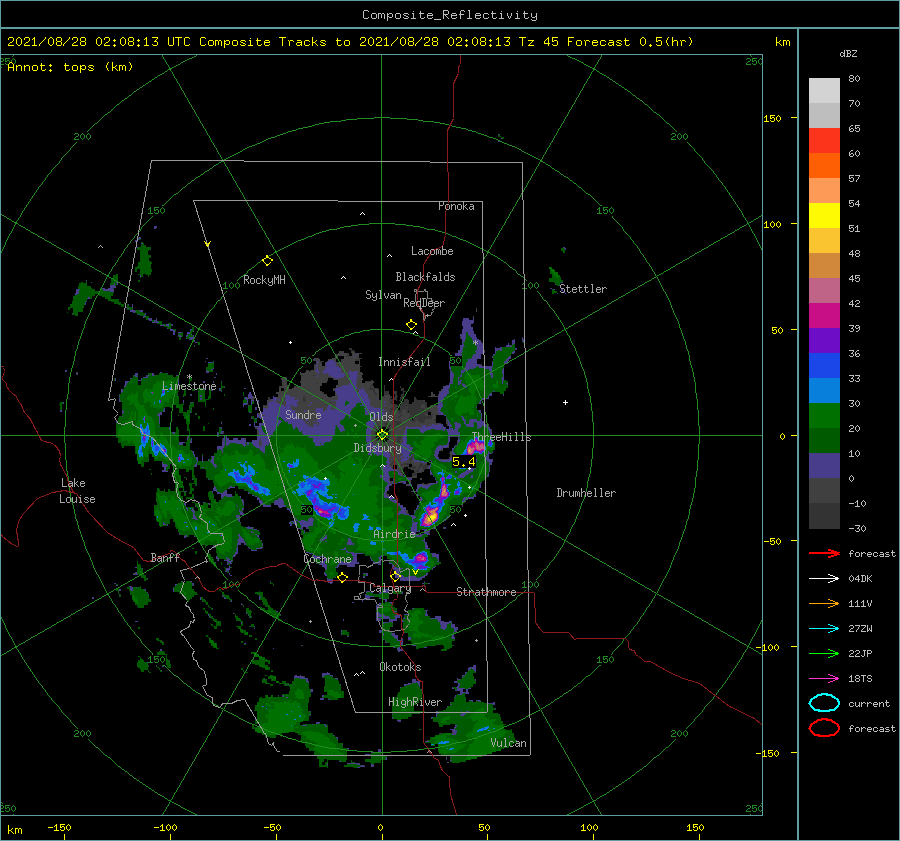Click the Ponoka town label
Screen dimensions: 900x841
pyautogui.click(x=456, y=206)
